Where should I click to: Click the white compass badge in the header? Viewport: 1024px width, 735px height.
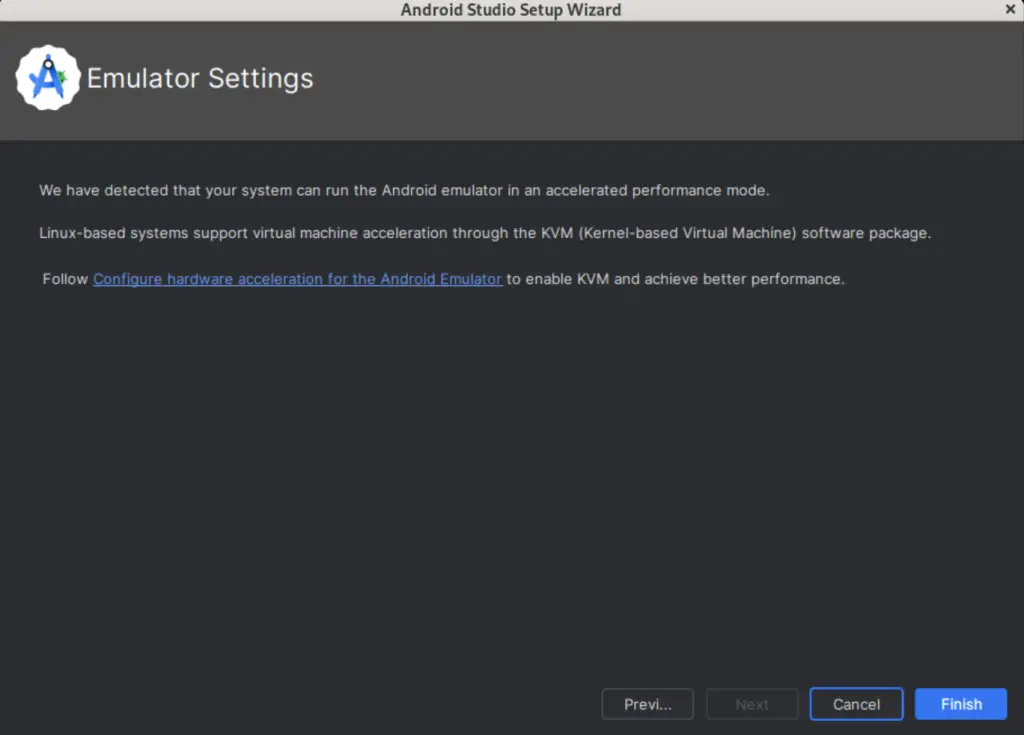tap(47, 76)
